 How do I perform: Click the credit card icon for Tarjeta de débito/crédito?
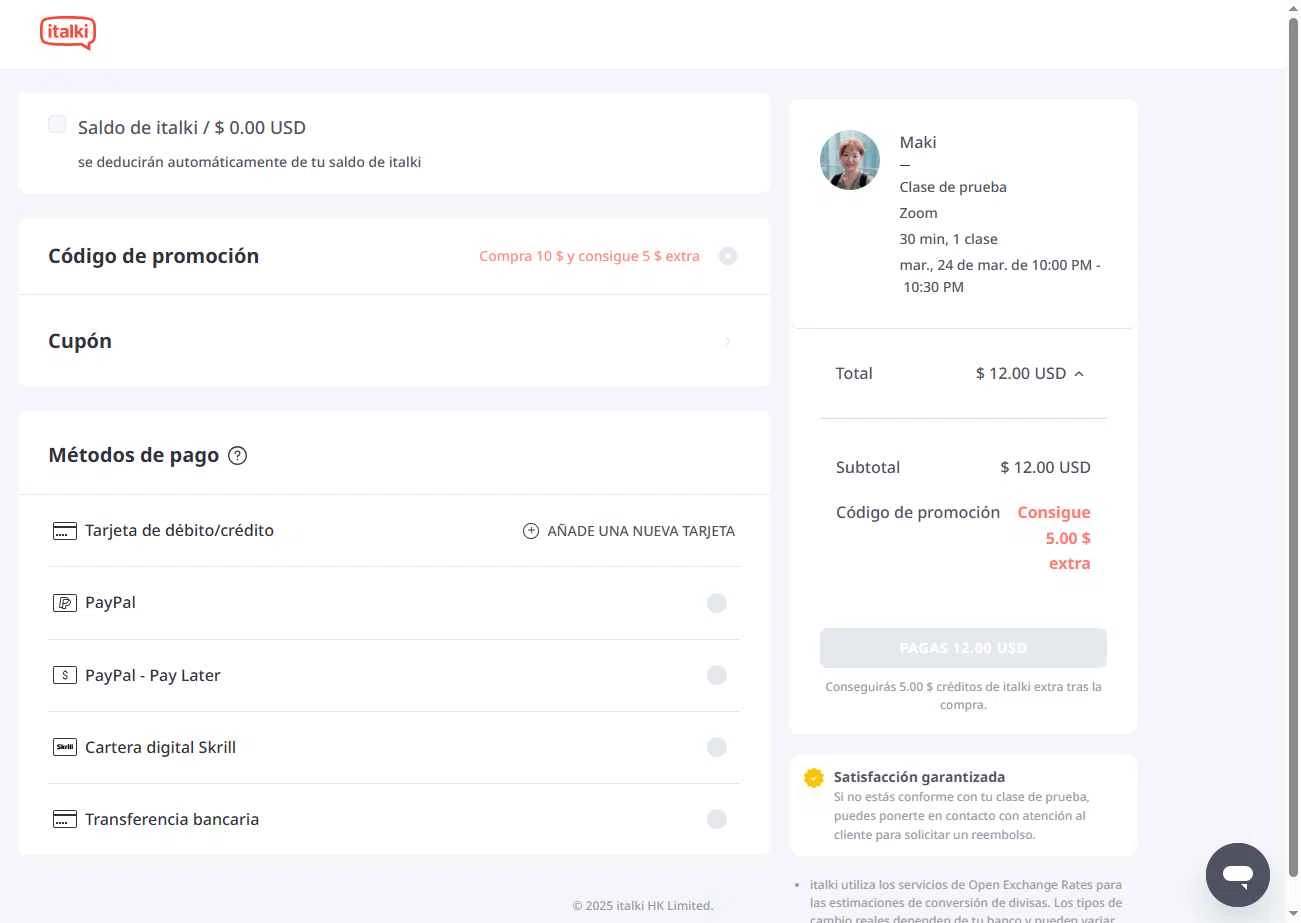65,531
